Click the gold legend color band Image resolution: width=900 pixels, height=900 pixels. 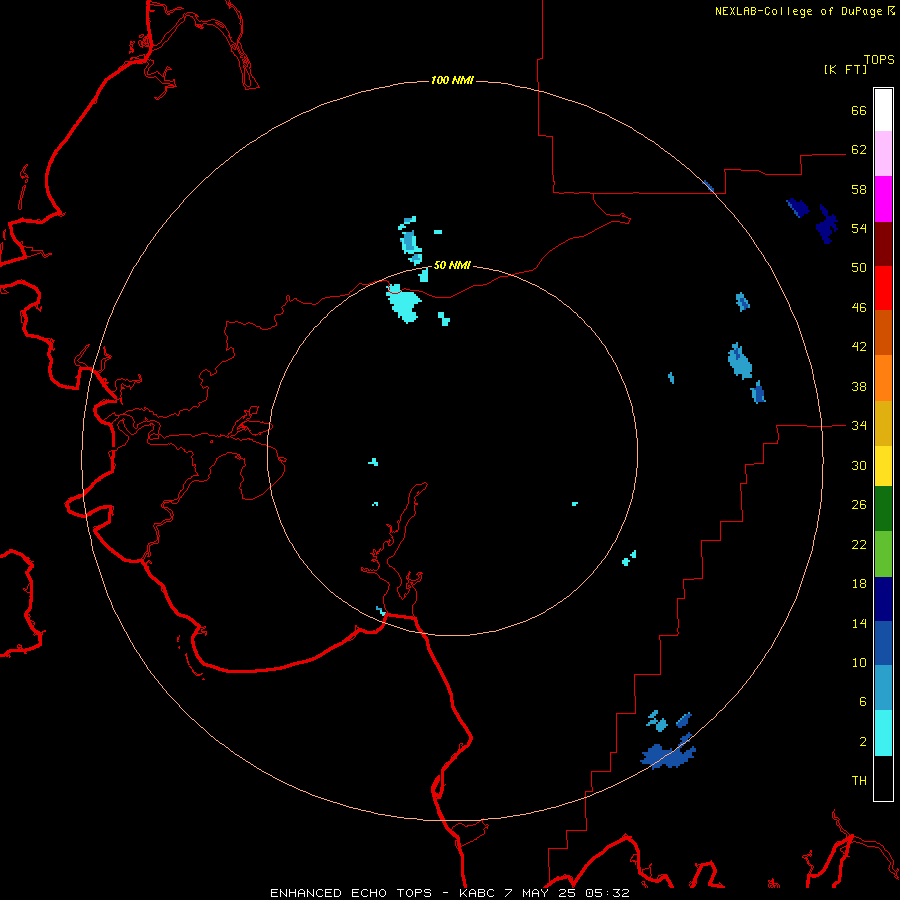click(883, 423)
